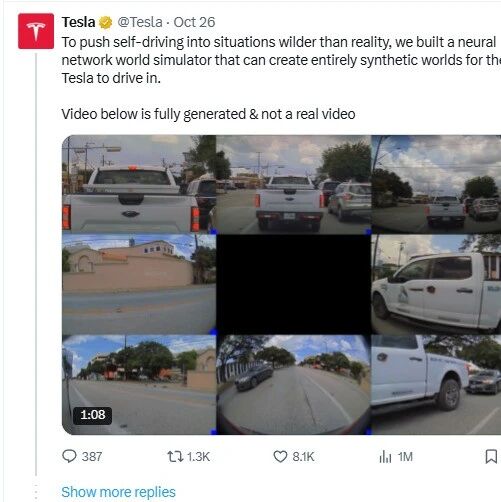Play the video via black center tile

pyautogui.click(x=293, y=284)
